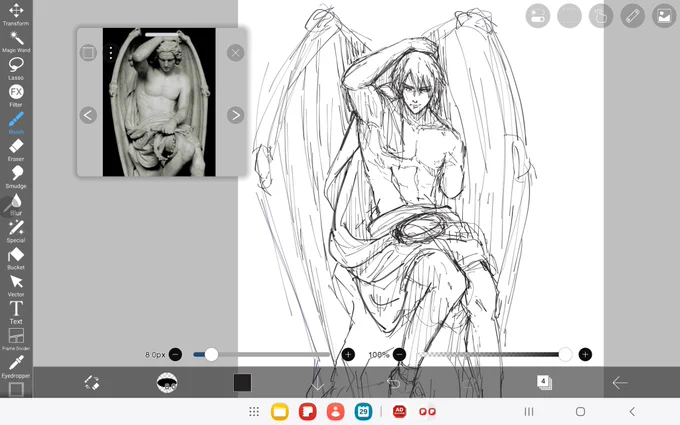
Task: Open the red double-square app icon
Action: (427, 412)
